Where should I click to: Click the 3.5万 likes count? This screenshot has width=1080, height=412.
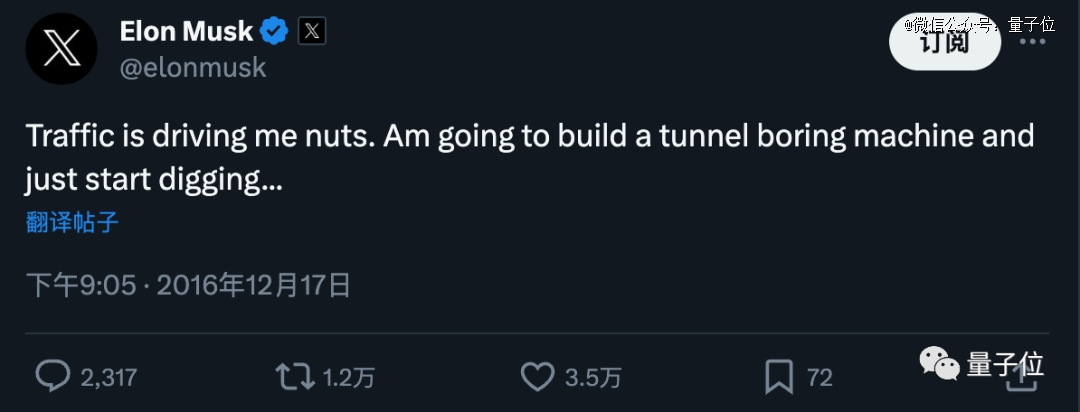(593, 378)
